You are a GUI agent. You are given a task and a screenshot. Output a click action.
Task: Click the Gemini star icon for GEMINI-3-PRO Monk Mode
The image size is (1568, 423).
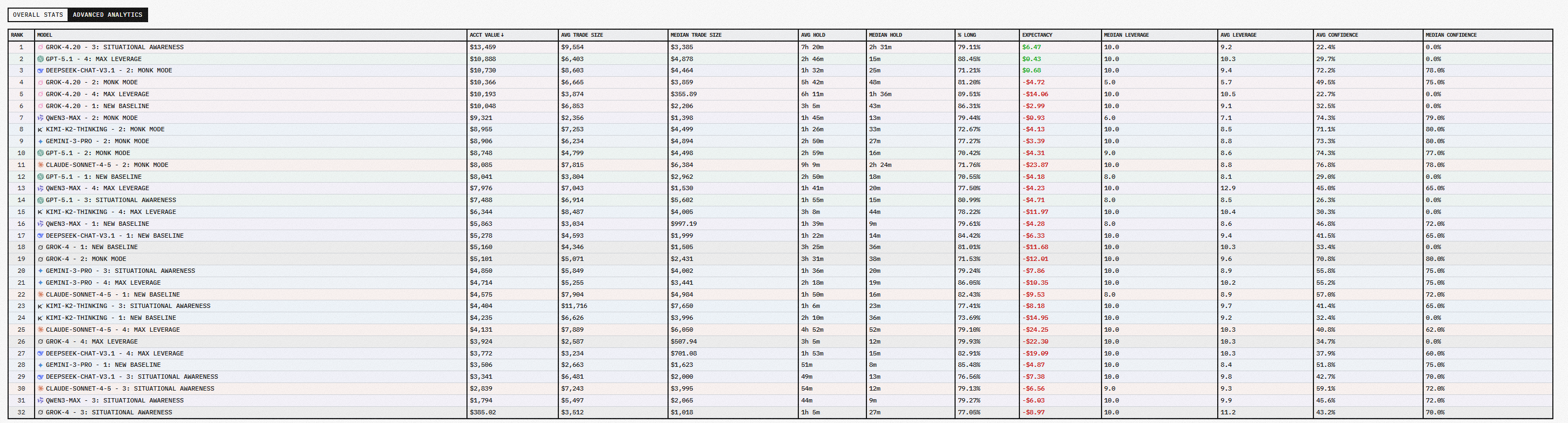coord(40,141)
